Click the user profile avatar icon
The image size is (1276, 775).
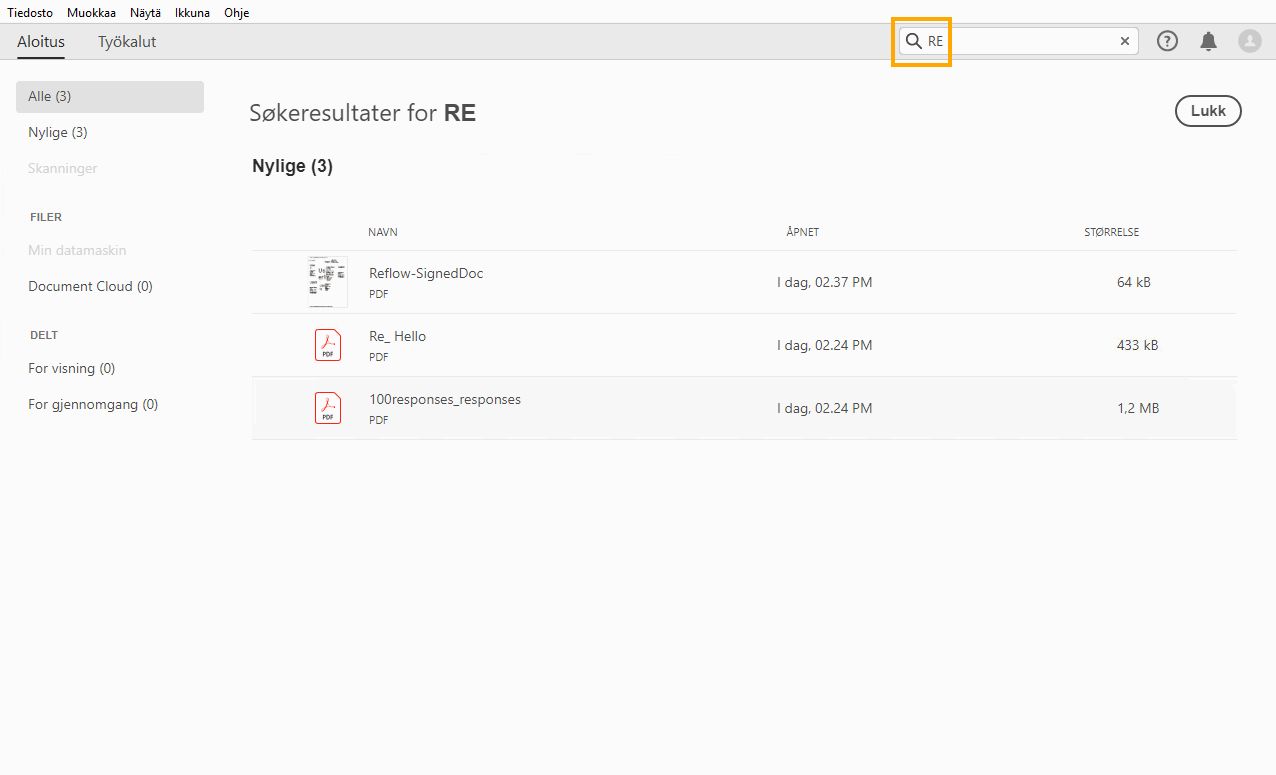[x=1250, y=41]
